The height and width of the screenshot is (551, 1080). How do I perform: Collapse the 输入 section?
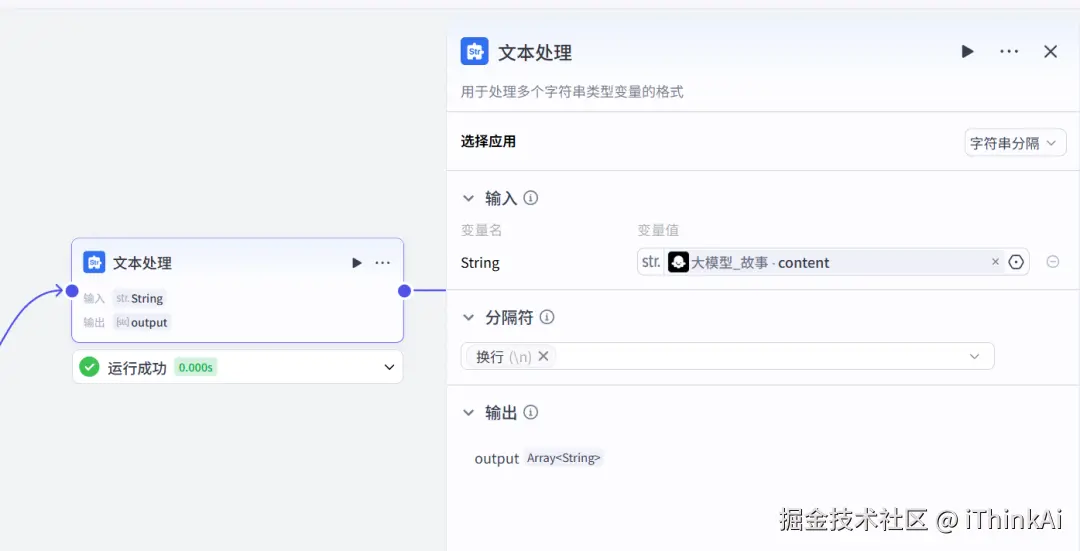(x=468, y=198)
